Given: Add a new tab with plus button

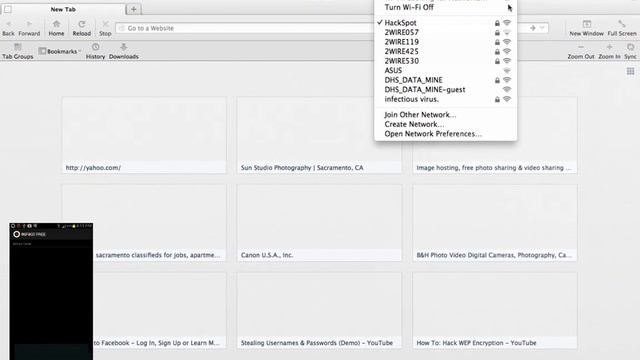Looking at the screenshot, I should (x=133, y=9).
